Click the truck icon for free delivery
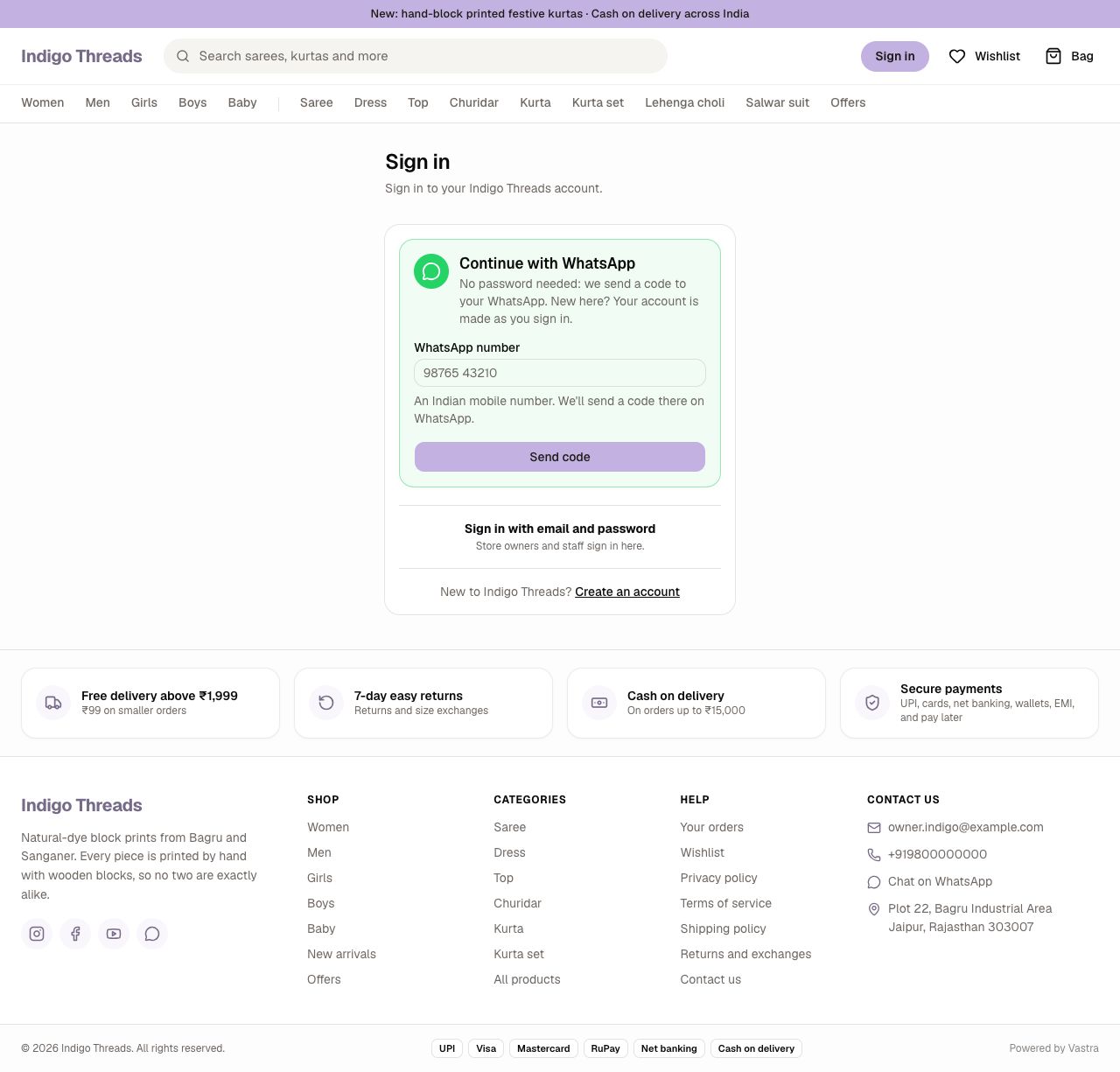 (53, 703)
